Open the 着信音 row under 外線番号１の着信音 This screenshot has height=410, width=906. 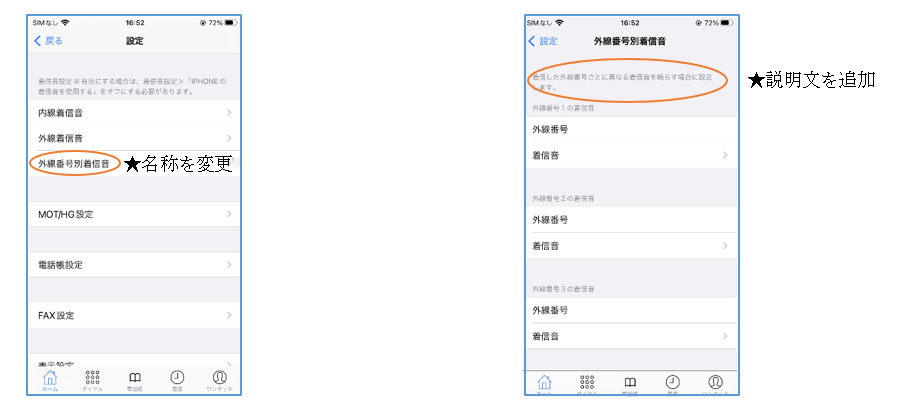(632, 156)
